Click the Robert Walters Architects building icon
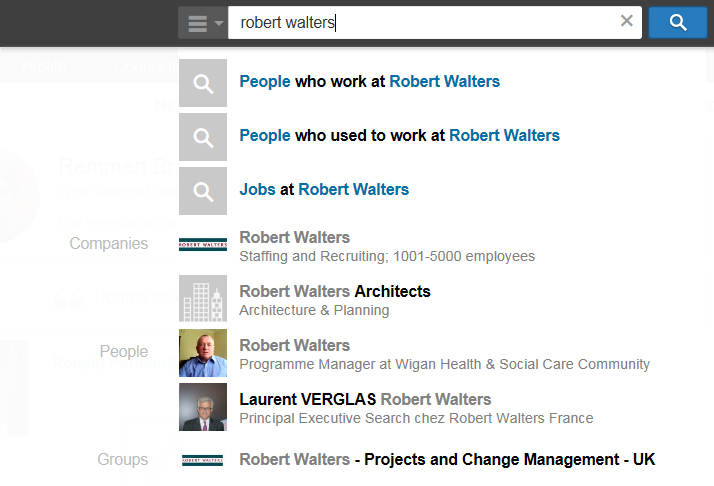The height and width of the screenshot is (486, 714). pyautogui.click(x=203, y=299)
